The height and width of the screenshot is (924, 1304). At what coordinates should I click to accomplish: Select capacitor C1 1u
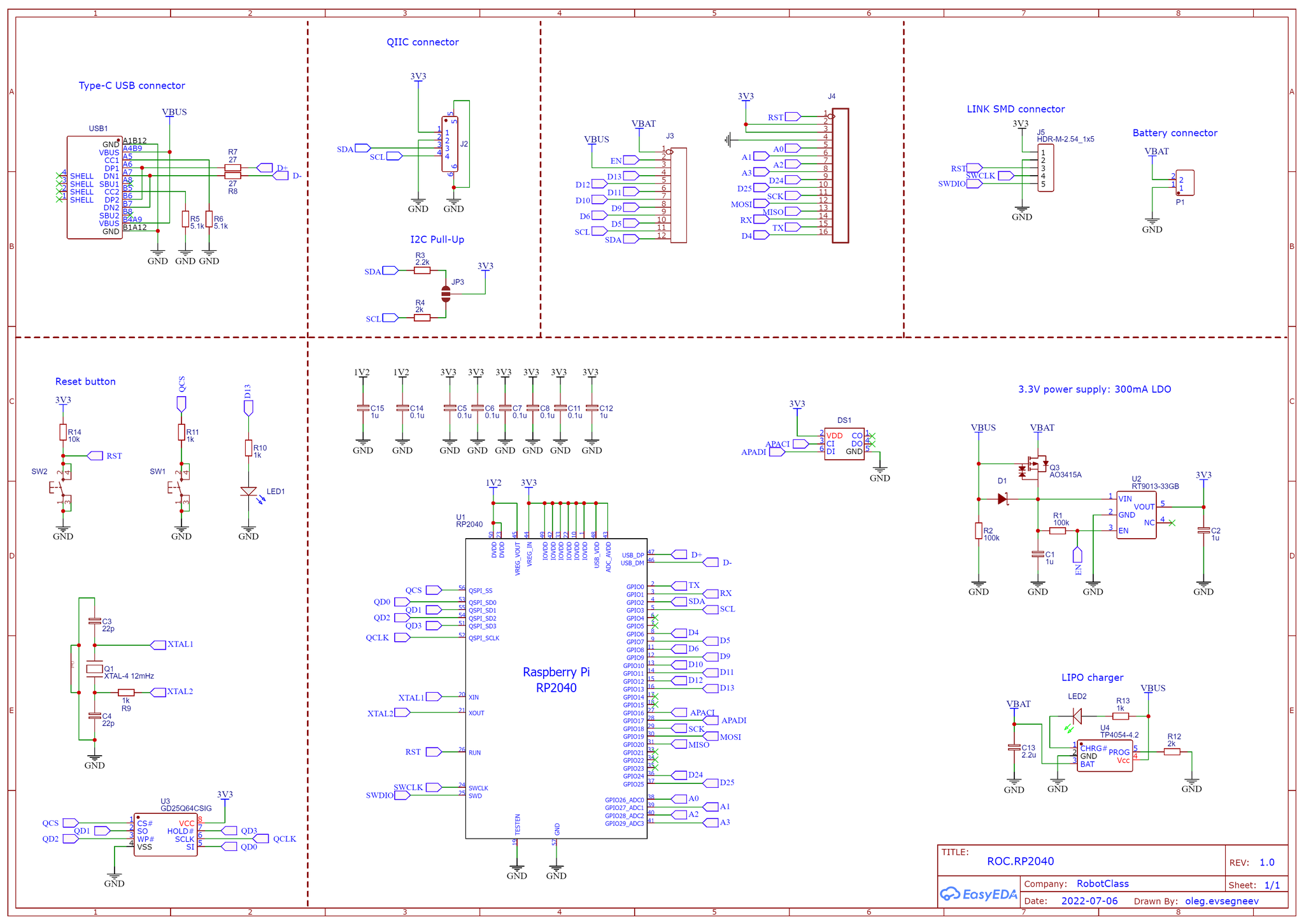1038,554
